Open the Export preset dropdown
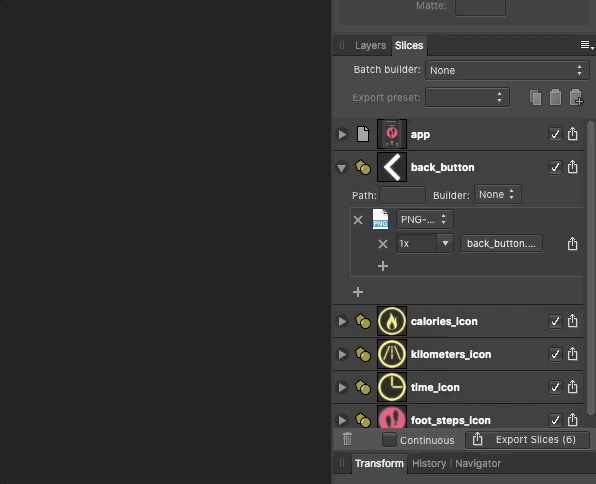Screen dimensions: 596x484 click(x=467, y=97)
